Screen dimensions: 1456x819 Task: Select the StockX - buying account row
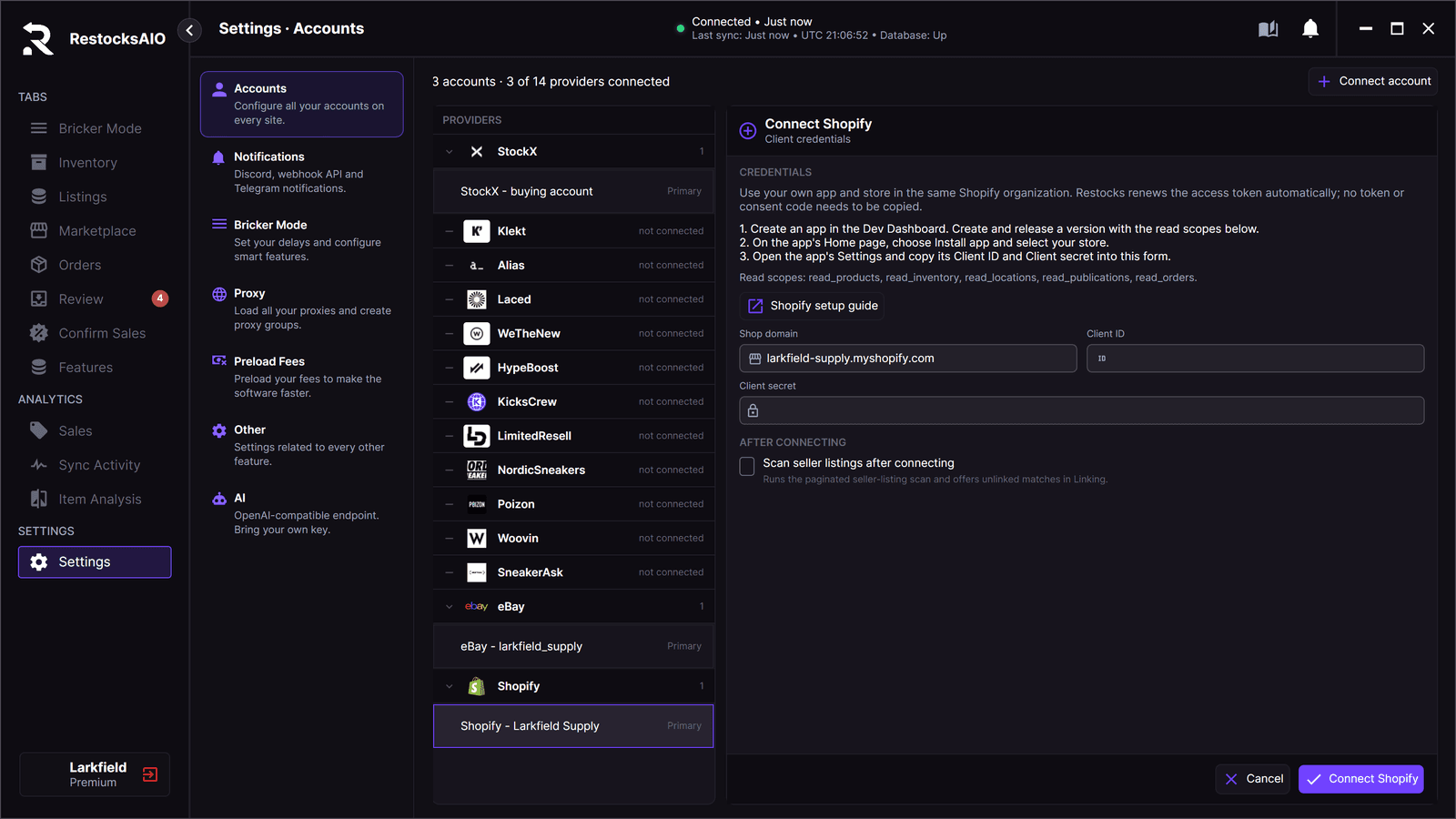click(573, 191)
